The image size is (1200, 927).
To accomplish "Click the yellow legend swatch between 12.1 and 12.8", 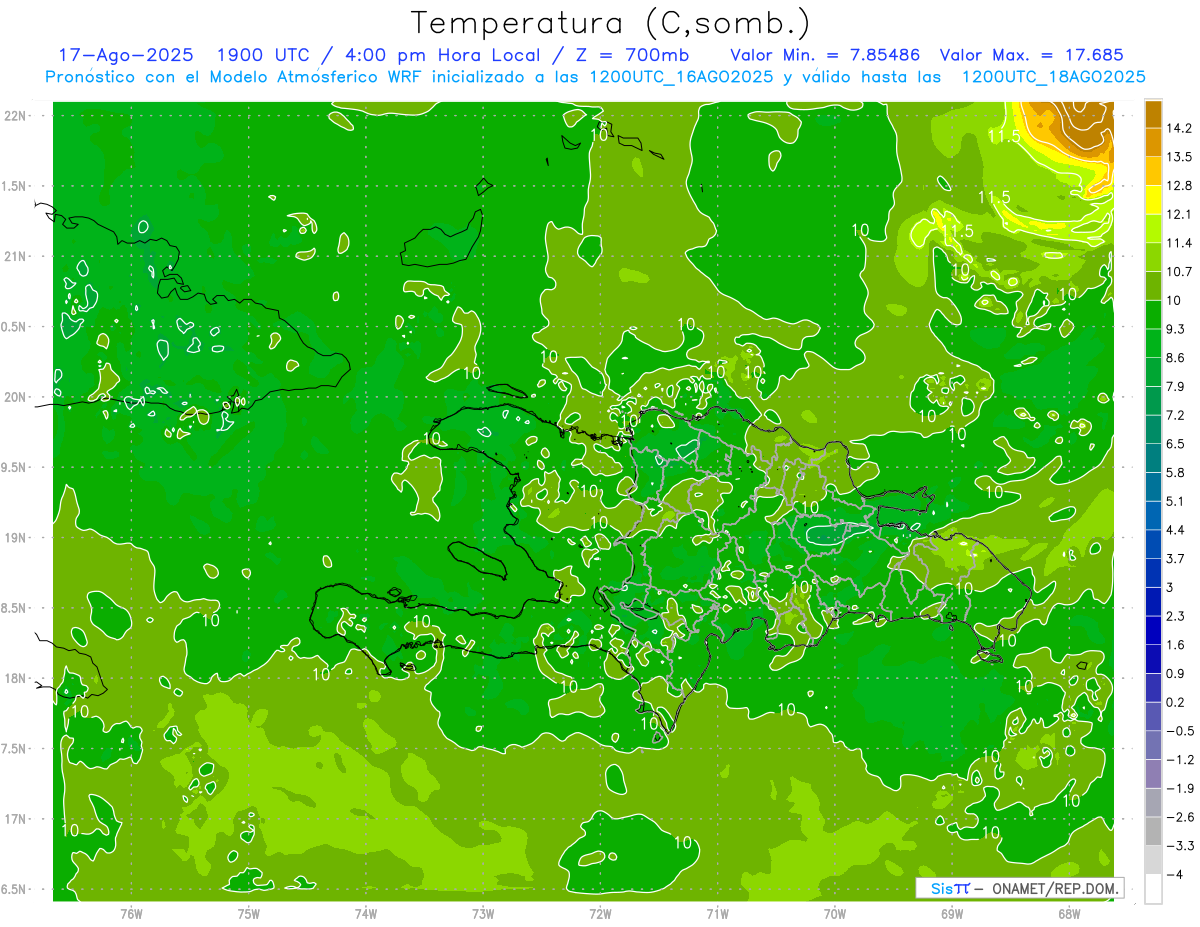I will [1153, 200].
